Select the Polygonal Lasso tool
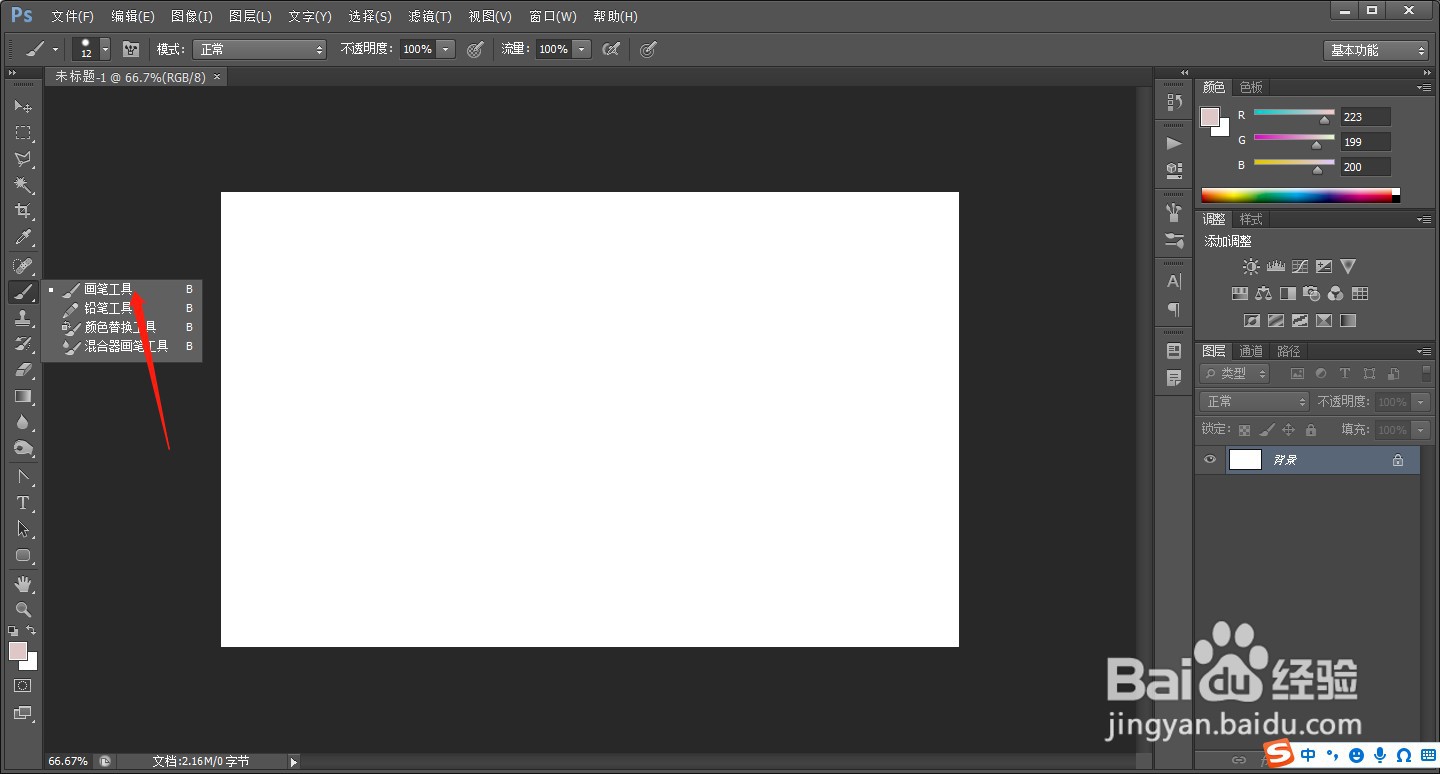The image size is (1440, 774). click(23, 159)
